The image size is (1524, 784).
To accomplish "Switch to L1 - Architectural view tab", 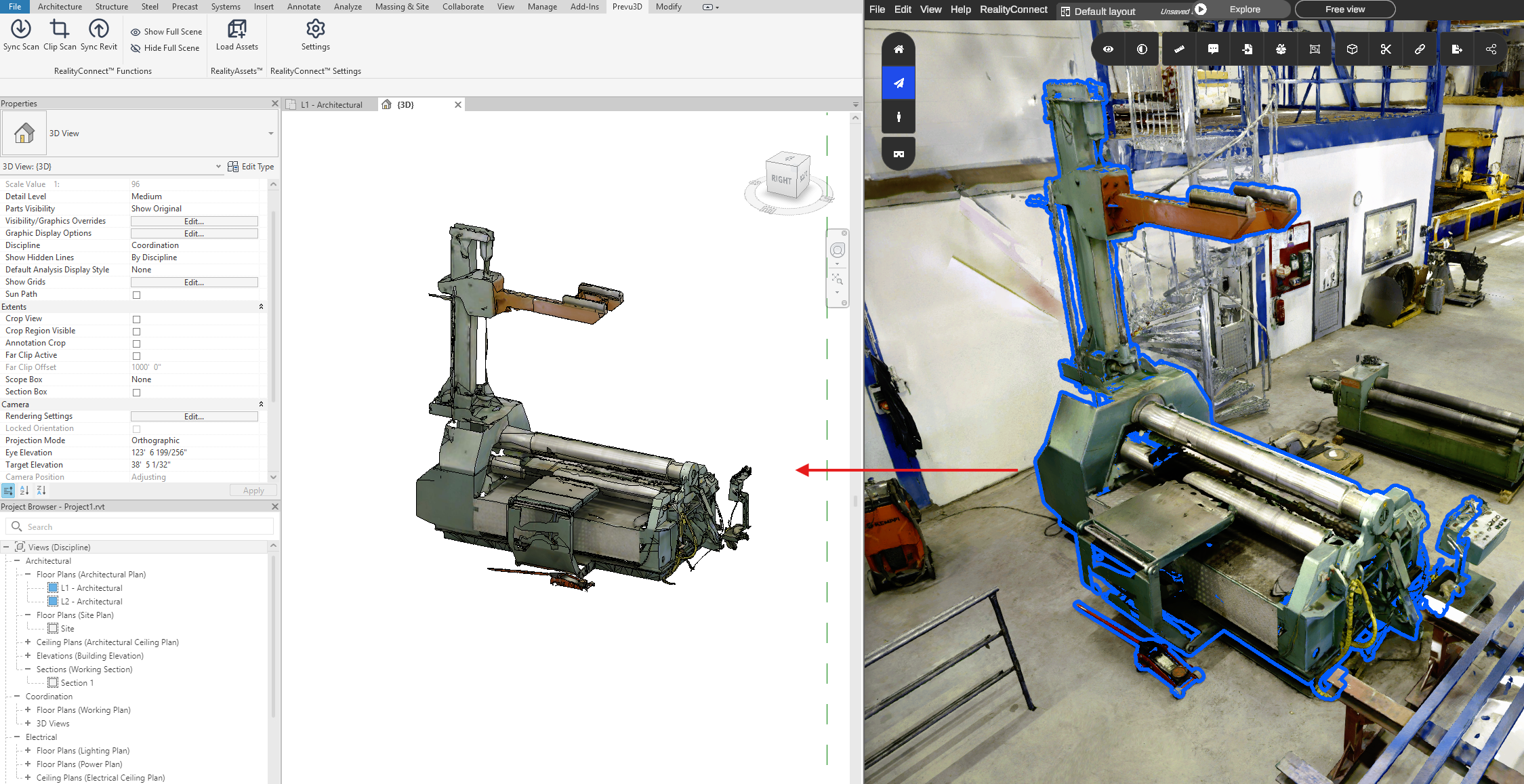I will click(331, 105).
